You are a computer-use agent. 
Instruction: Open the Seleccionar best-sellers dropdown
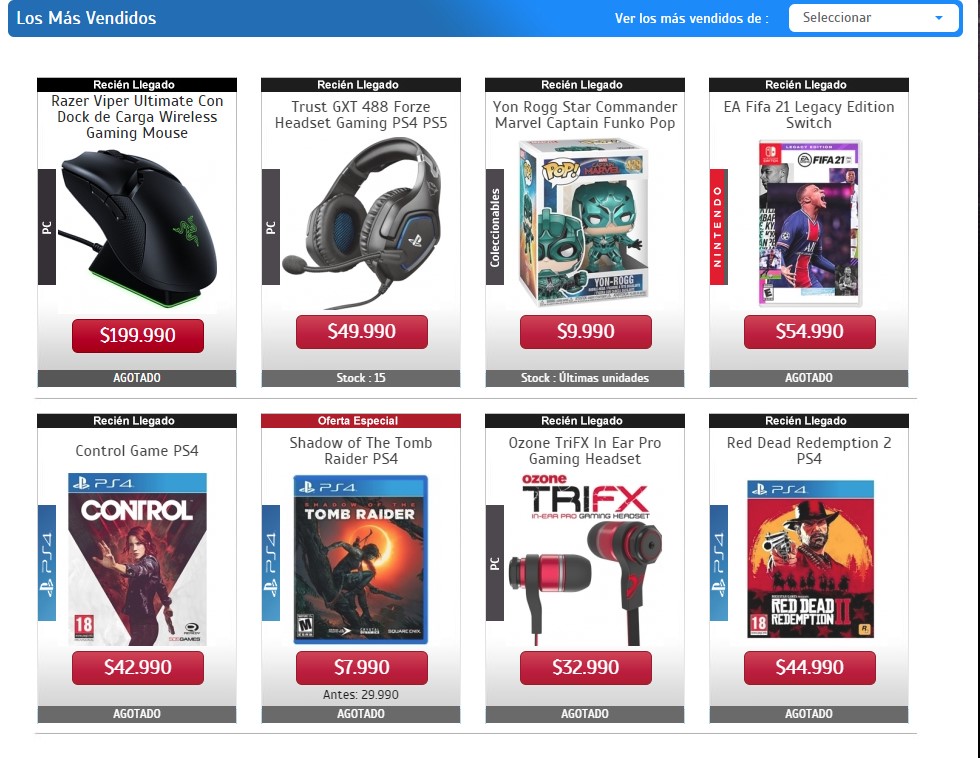click(x=873, y=18)
